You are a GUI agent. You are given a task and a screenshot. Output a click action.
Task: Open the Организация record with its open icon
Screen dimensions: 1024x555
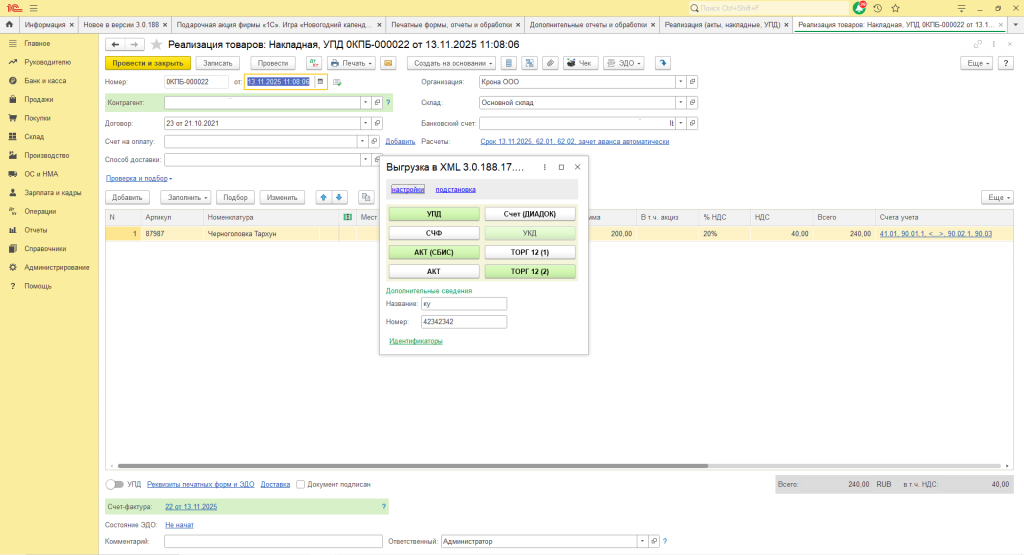coord(692,82)
